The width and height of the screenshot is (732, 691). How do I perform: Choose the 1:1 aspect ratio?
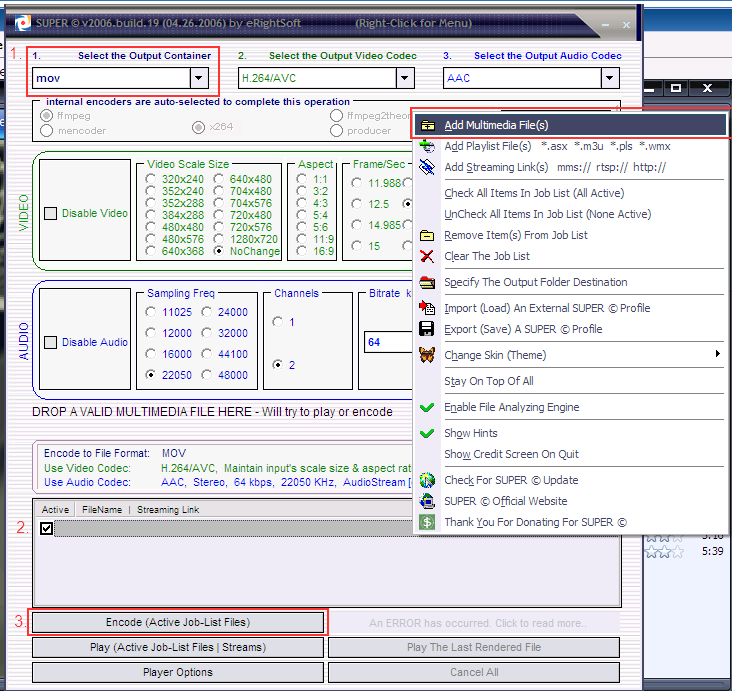click(x=302, y=179)
